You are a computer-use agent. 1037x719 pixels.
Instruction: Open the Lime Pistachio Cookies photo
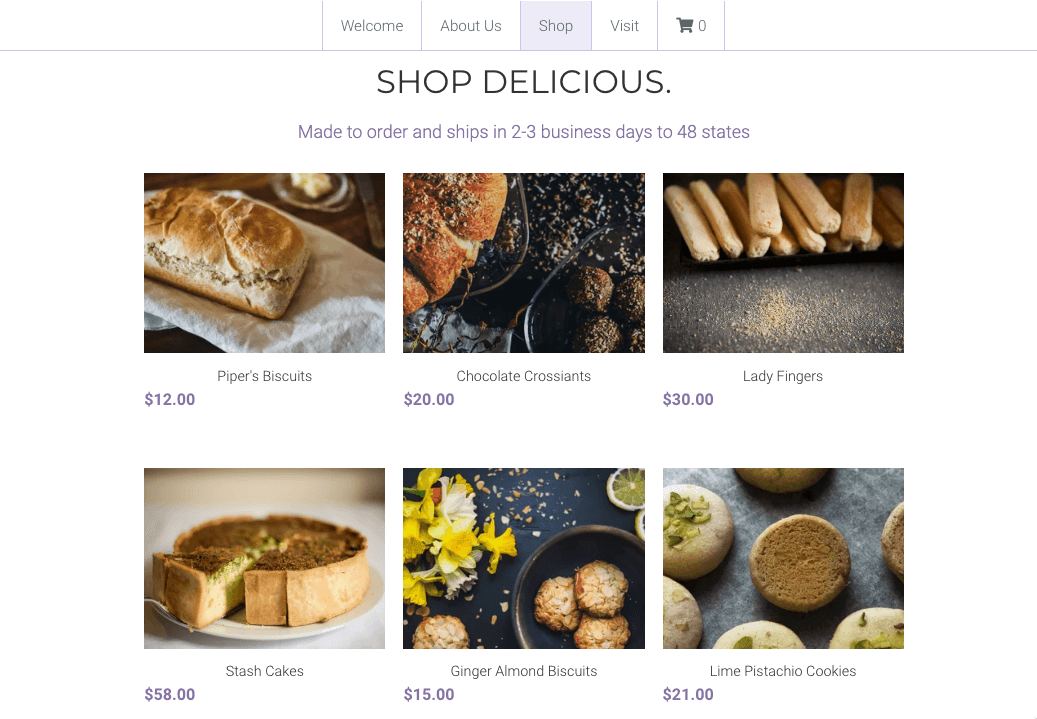[x=783, y=558]
